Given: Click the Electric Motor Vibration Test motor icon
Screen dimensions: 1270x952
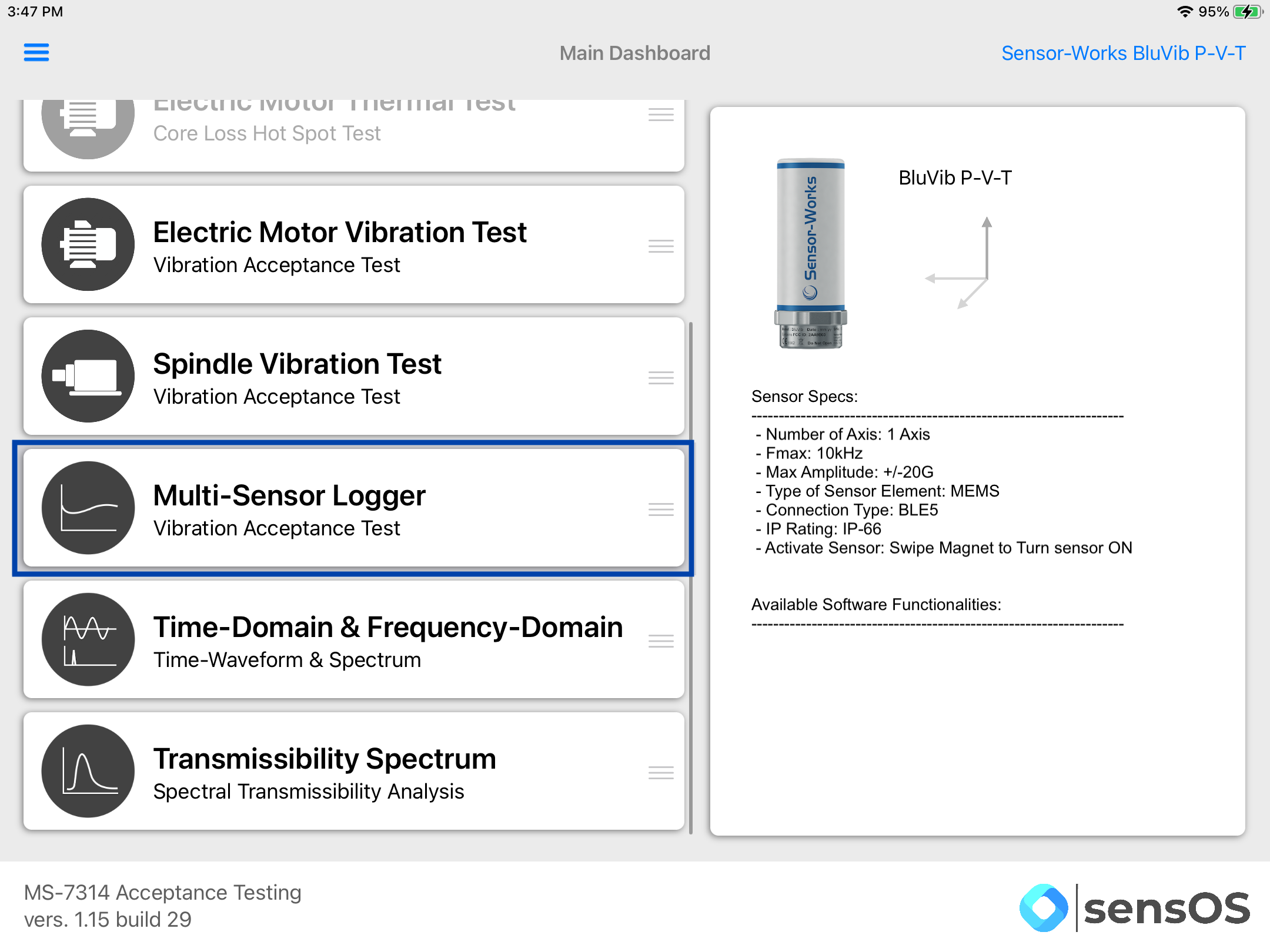Looking at the screenshot, I should pos(88,244).
